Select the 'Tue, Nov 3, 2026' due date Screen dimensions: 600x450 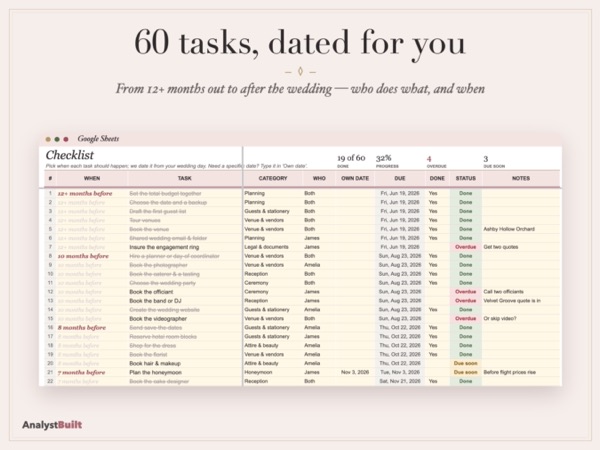400,372
